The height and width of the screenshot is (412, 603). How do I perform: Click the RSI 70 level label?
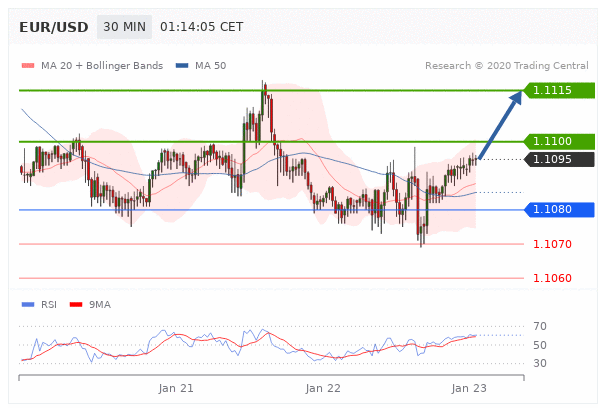540,326
